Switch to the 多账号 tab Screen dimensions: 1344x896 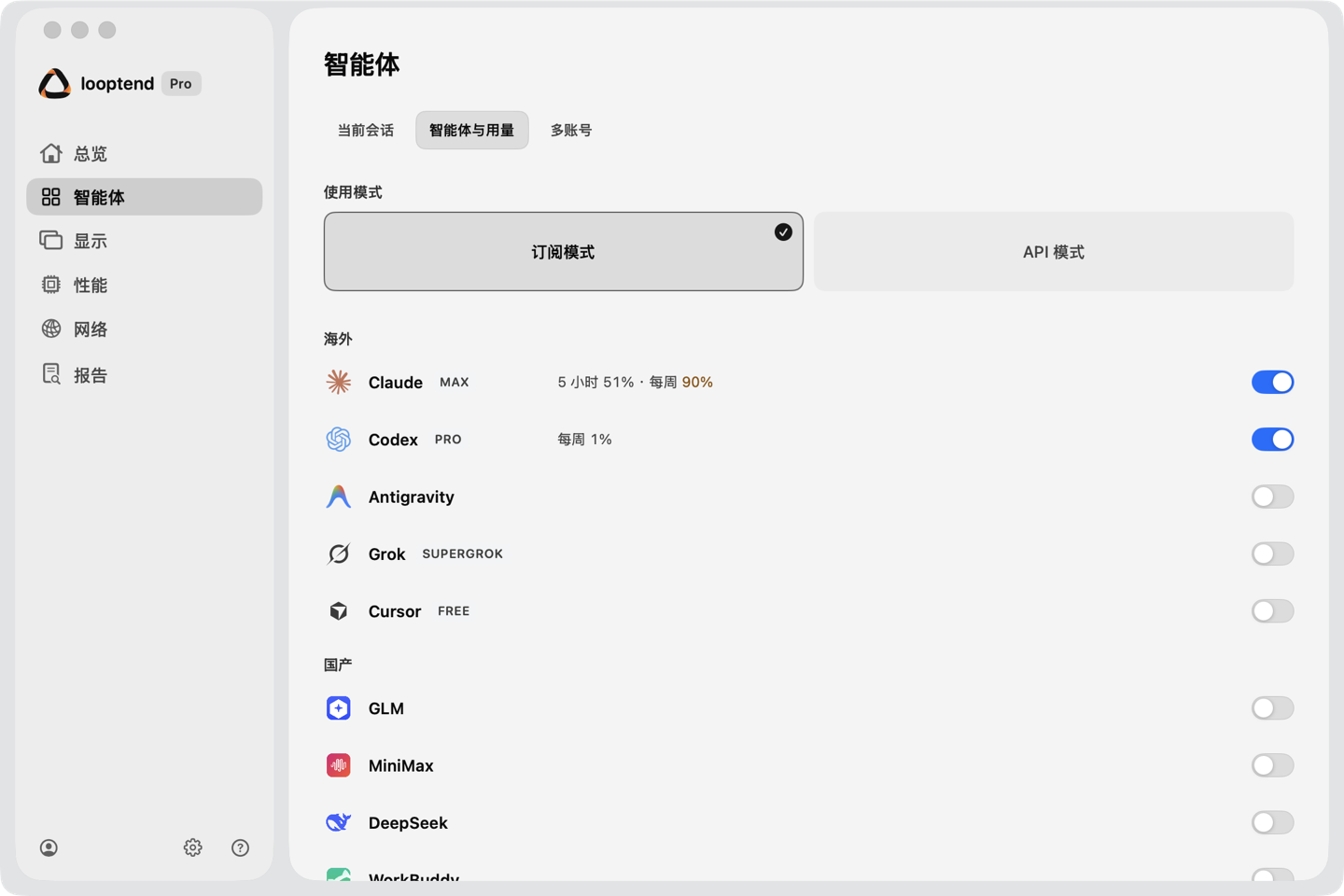[x=571, y=131]
